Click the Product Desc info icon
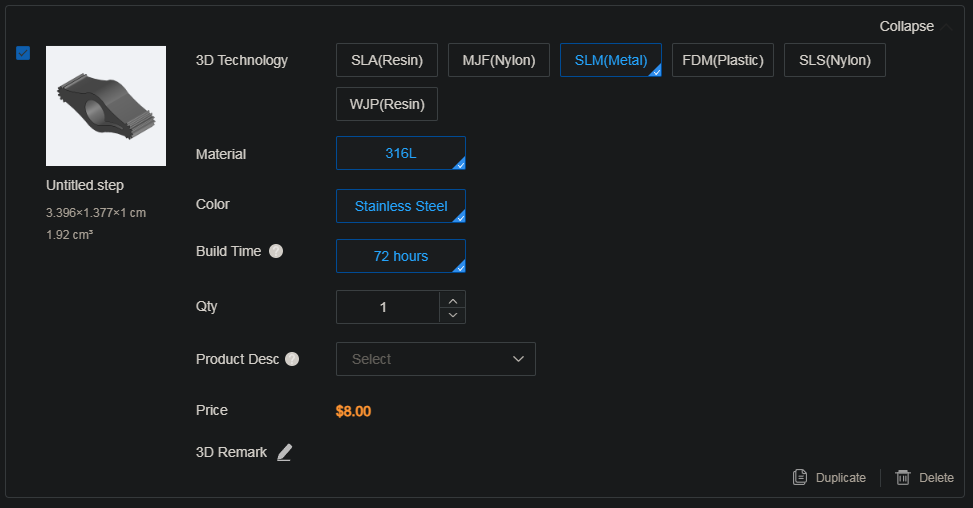 pyautogui.click(x=292, y=359)
